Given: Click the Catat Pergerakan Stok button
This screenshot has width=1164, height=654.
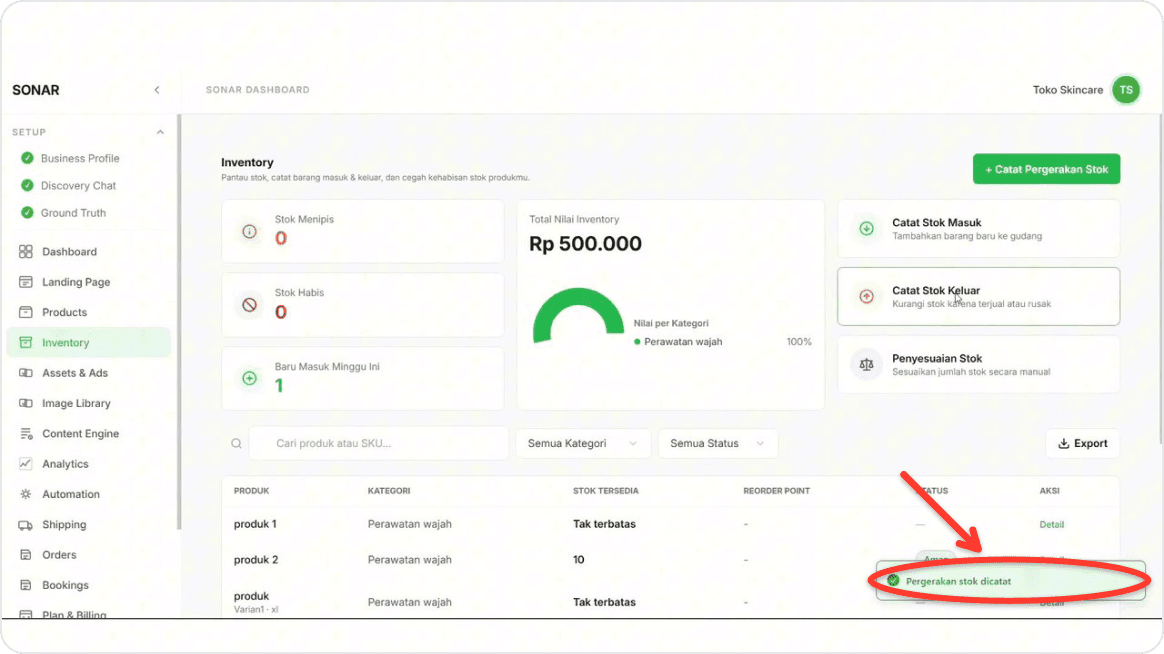Looking at the screenshot, I should 1046,169.
